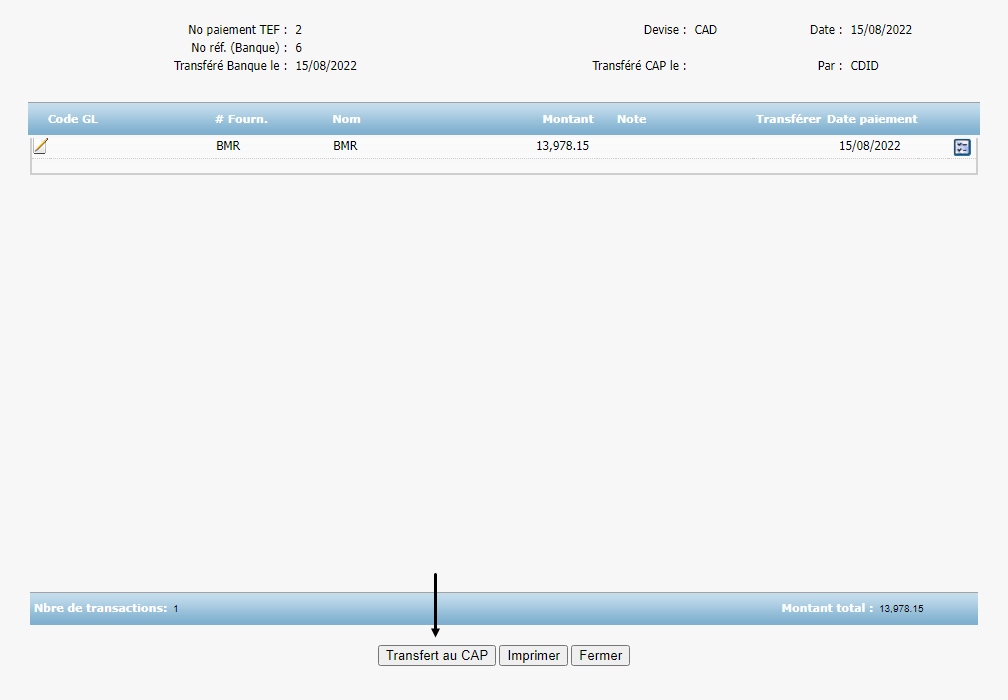1008x700 pixels.
Task: Click the Date paiement column header
Action: 872,119
